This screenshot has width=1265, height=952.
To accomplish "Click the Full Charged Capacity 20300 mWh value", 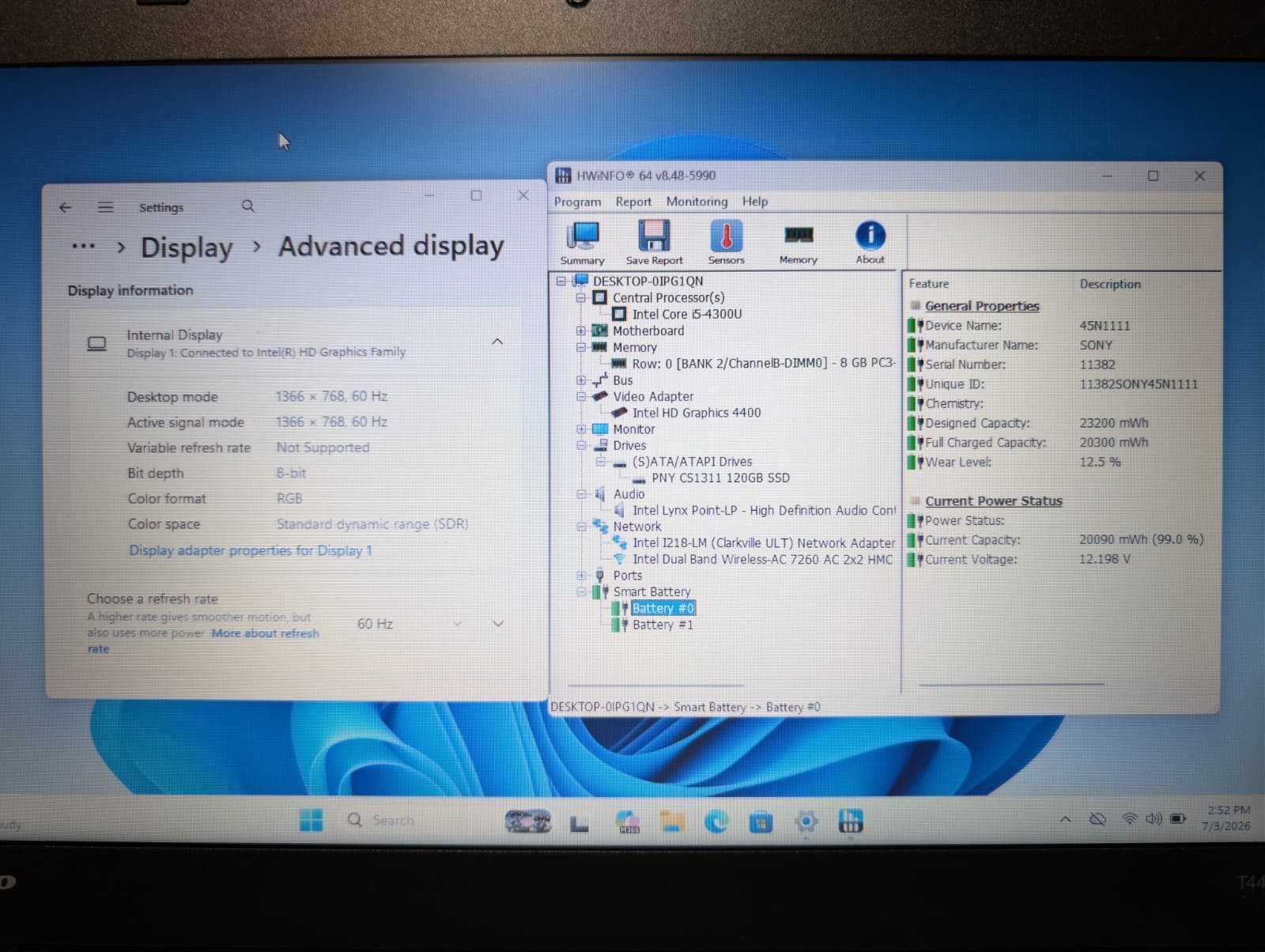I will coord(1114,443).
